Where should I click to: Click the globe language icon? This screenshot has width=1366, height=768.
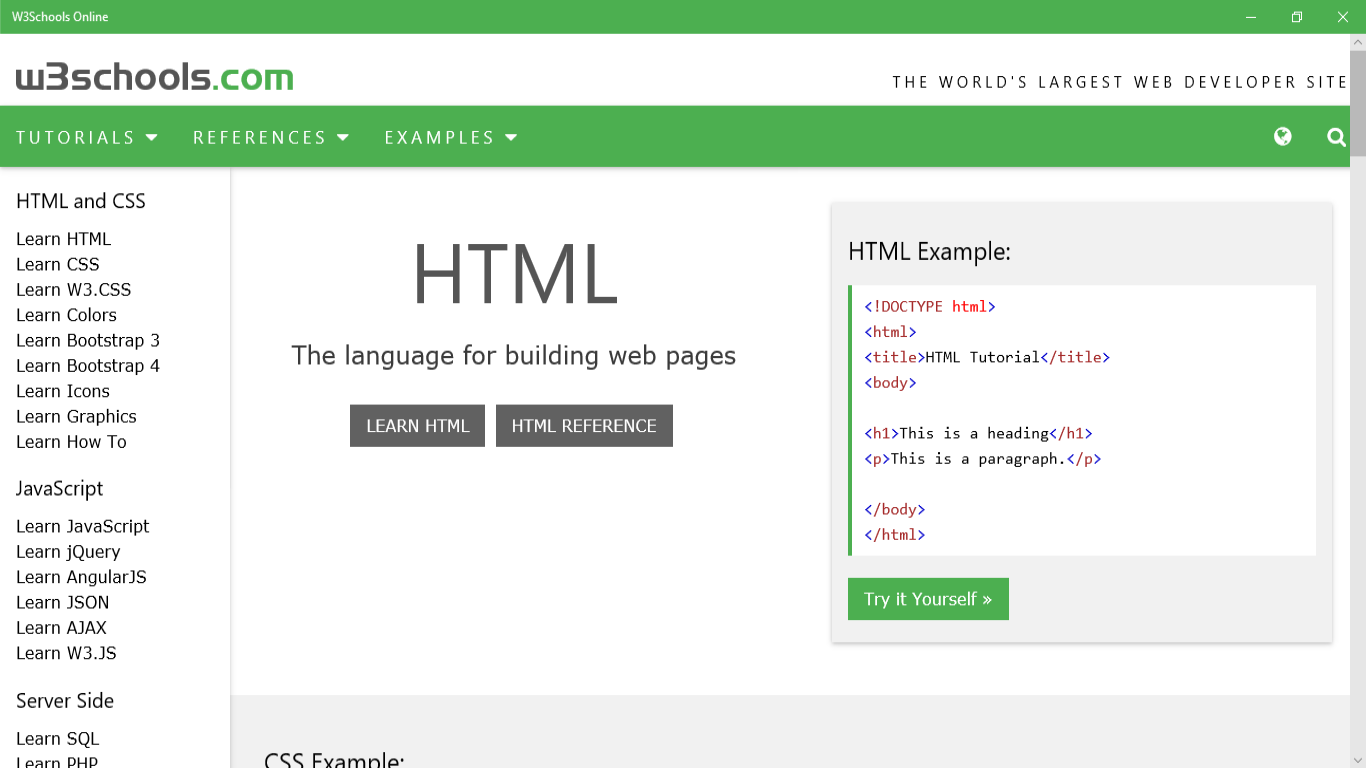pyautogui.click(x=1283, y=137)
